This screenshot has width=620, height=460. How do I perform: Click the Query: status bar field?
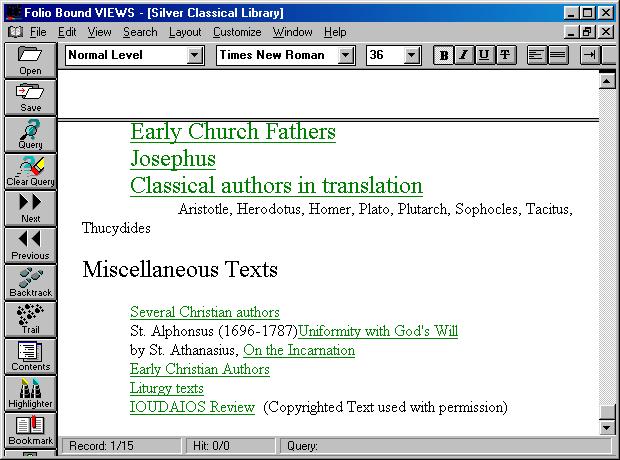coord(445,446)
